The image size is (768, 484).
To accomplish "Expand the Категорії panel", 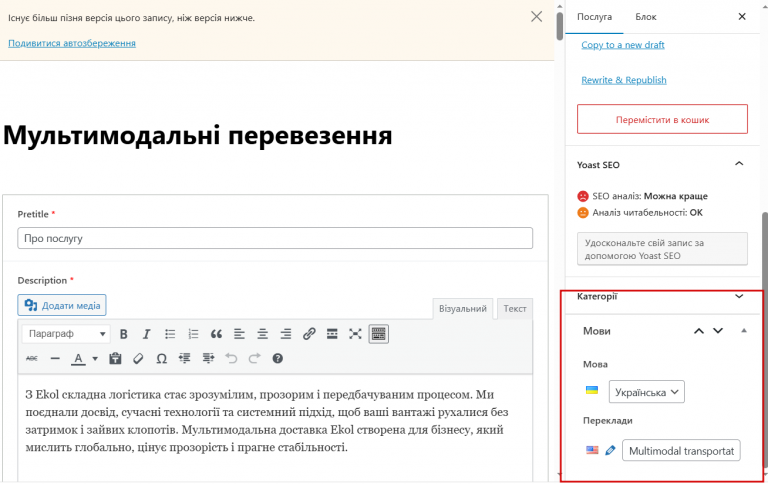I will 739,296.
